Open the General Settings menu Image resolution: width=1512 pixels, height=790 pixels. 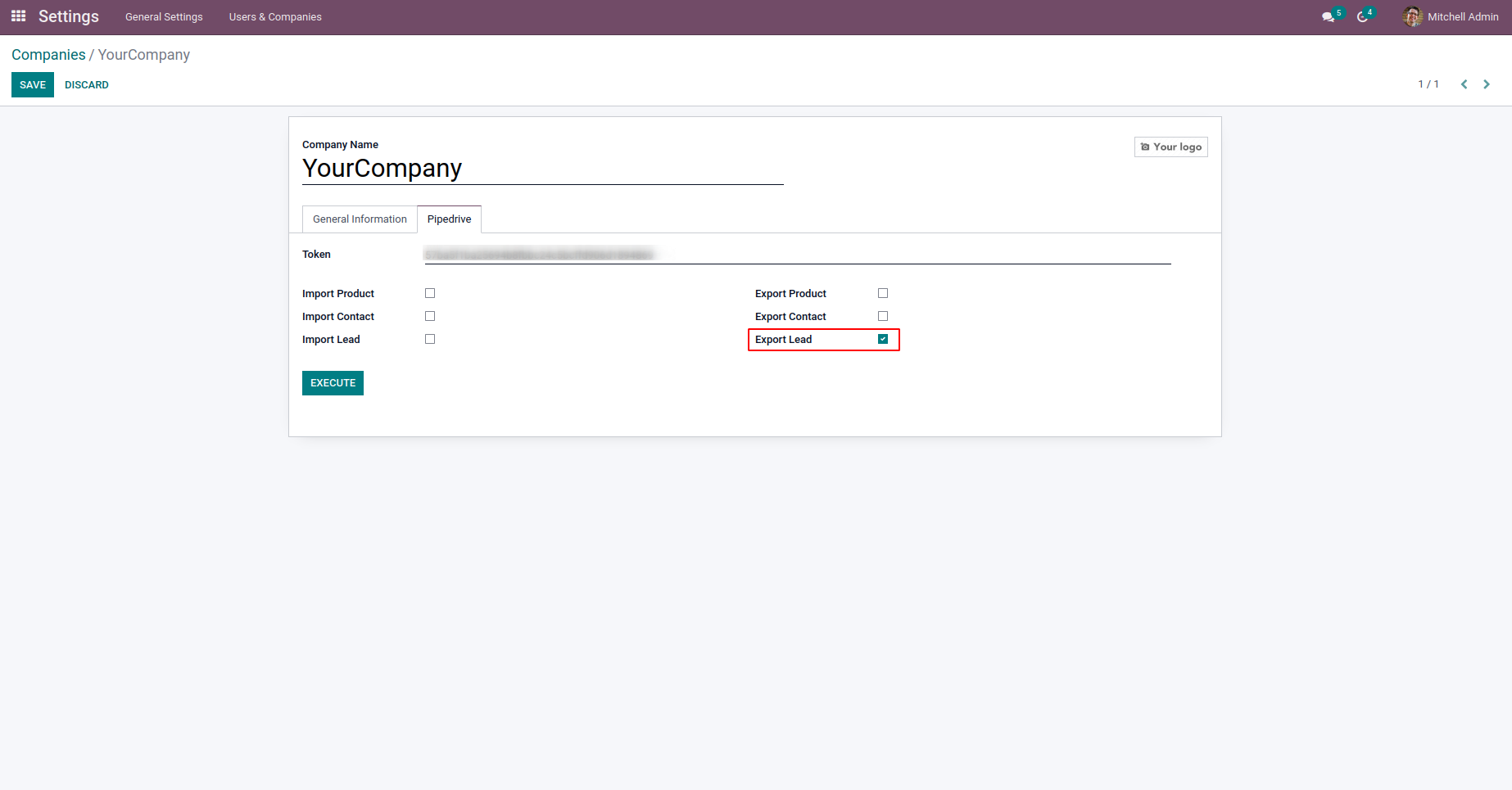(164, 17)
